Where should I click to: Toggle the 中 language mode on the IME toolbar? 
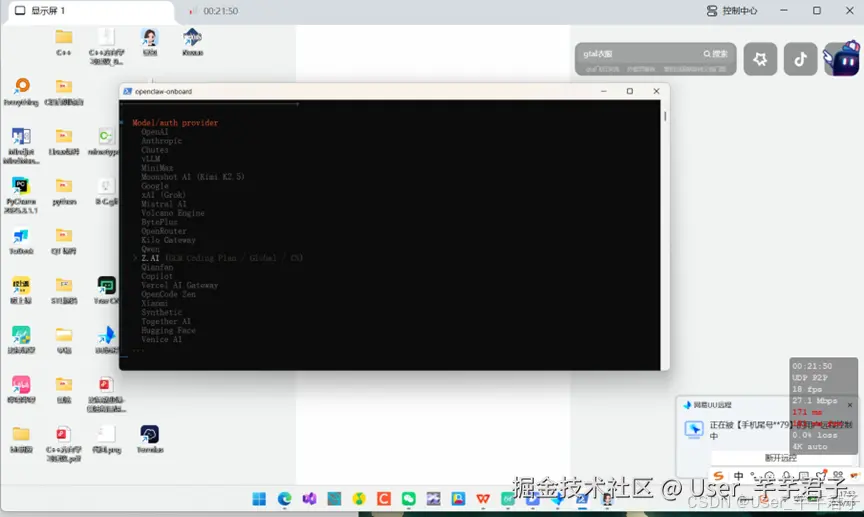738,476
